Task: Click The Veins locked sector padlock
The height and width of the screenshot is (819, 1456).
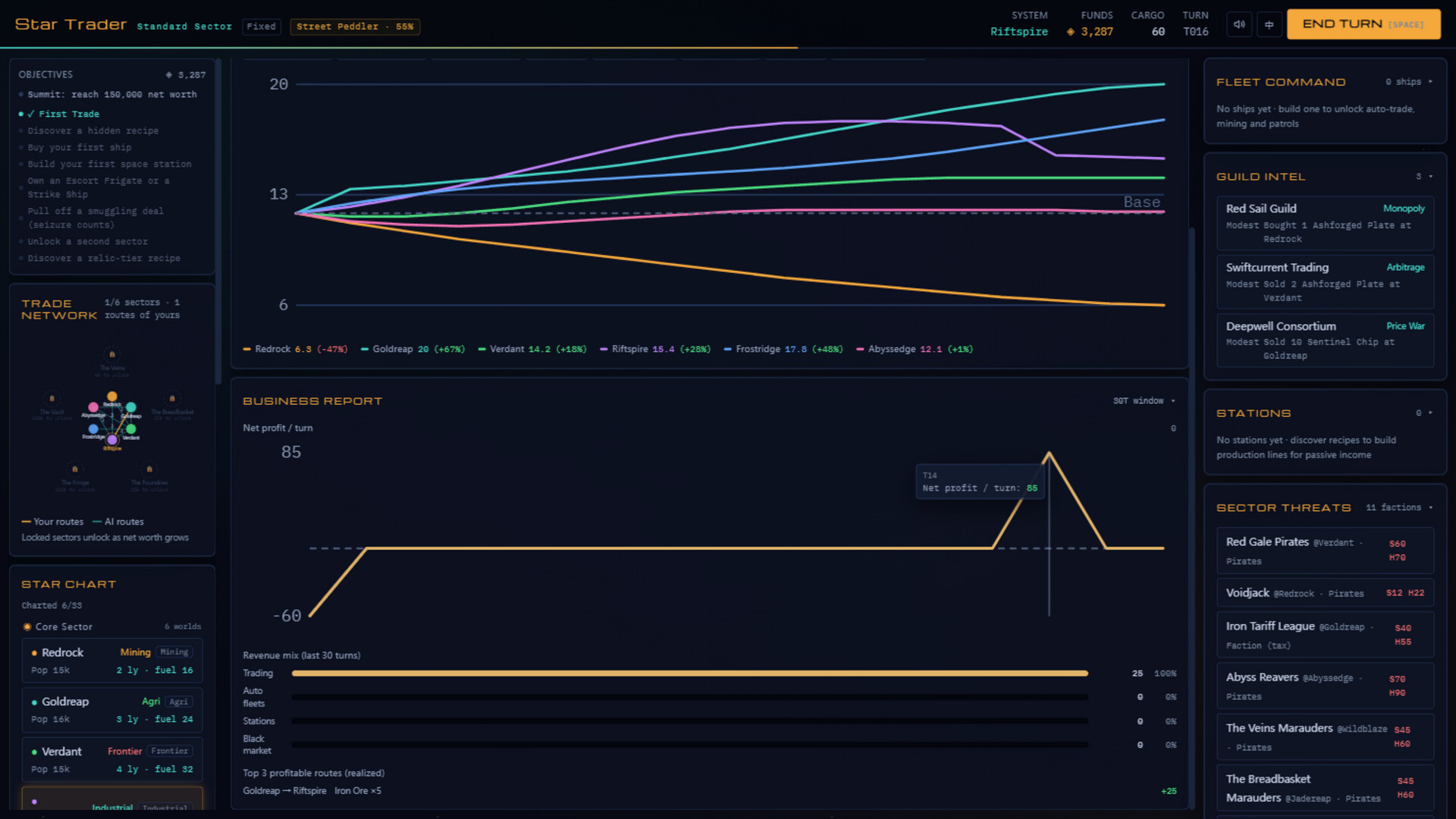Action: [x=112, y=354]
